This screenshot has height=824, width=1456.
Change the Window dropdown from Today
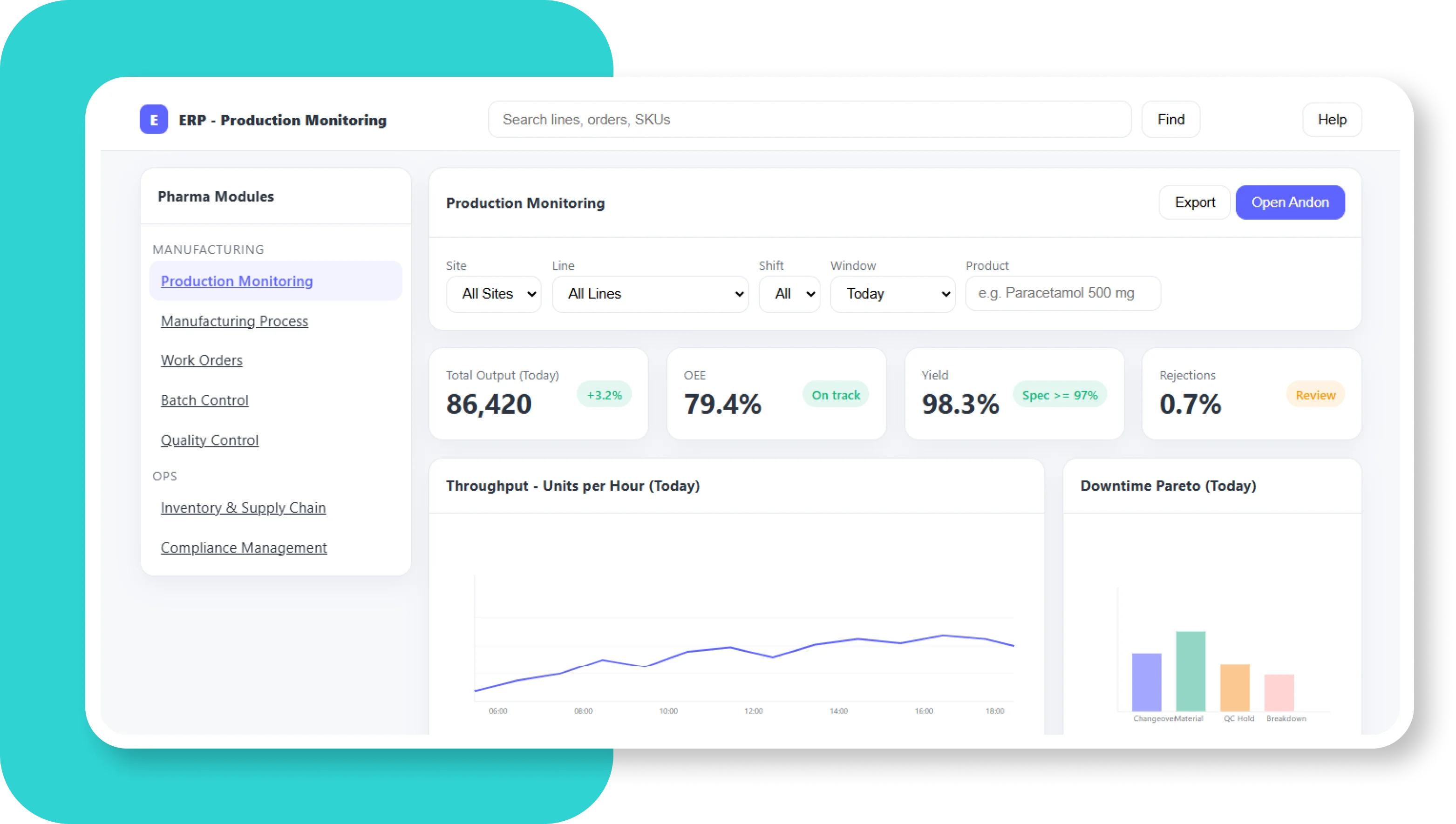pos(892,294)
